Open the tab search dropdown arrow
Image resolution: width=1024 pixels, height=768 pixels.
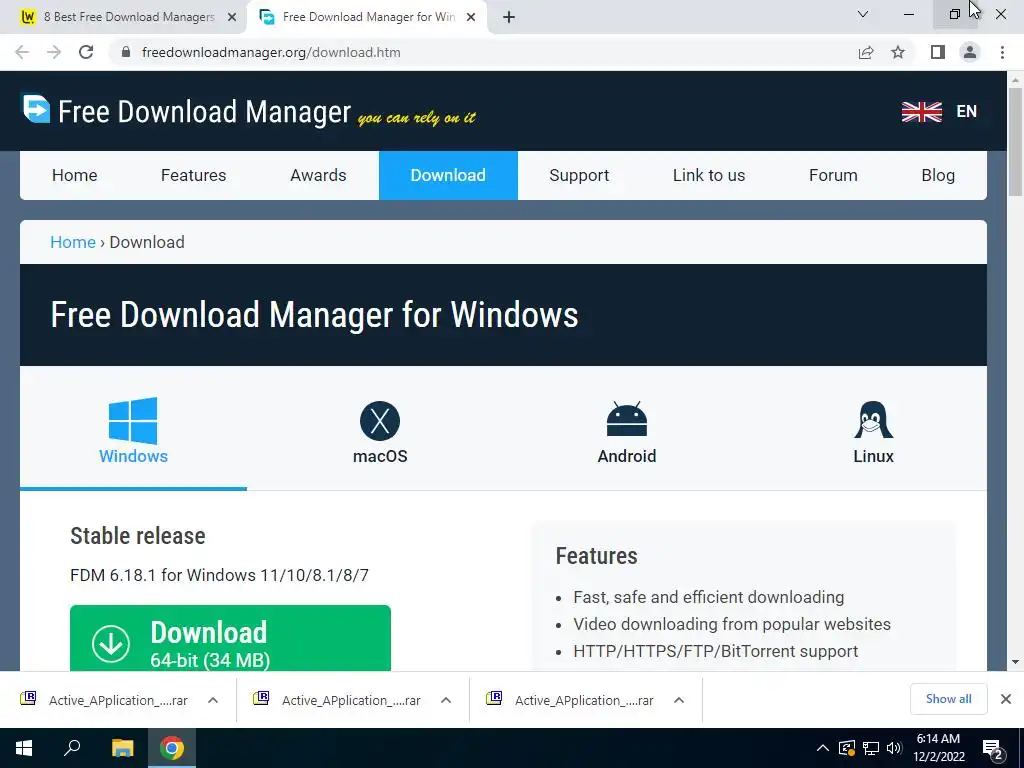point(863,14)
